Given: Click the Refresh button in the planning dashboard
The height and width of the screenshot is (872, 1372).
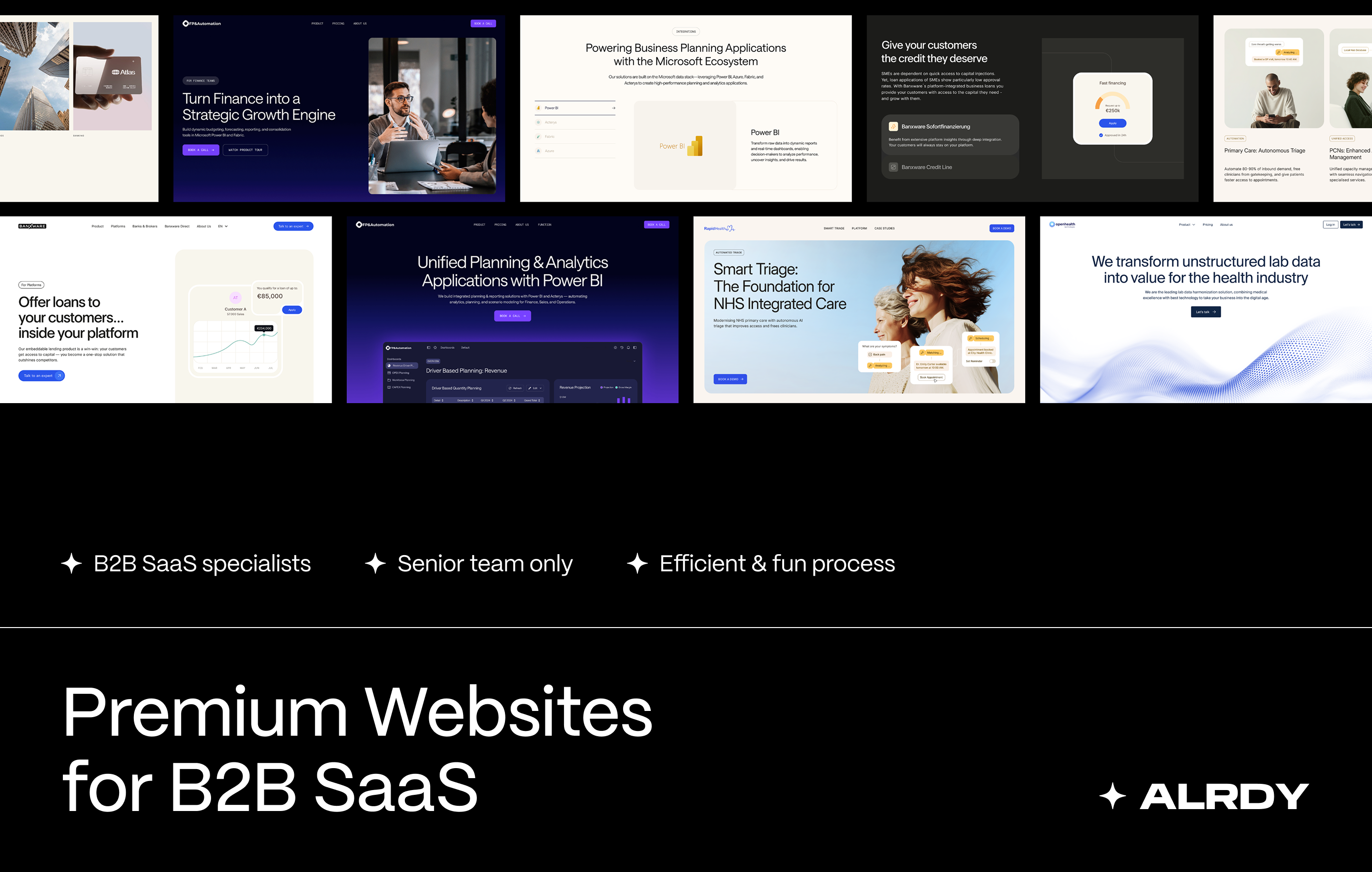Looking at the screenshot, I should pos(515,388).
